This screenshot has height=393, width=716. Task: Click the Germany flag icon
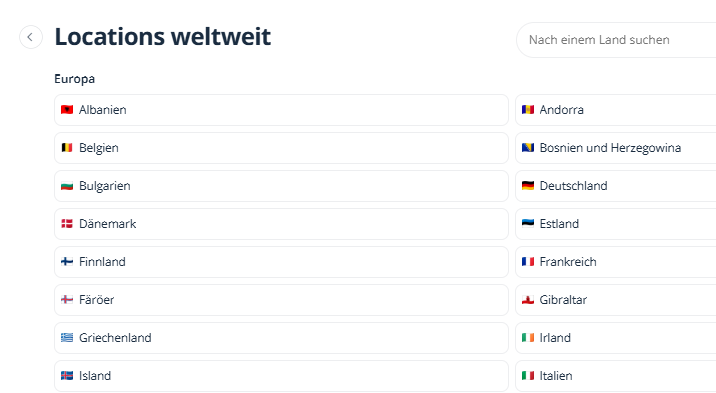(528, 185)
